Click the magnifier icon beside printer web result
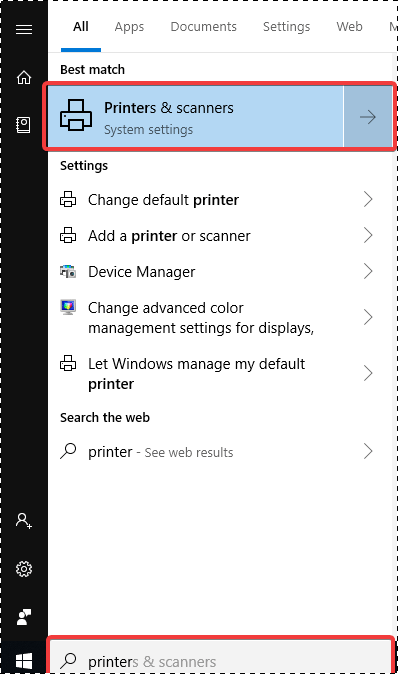Image resolution: width=398 pixels, height=674 pixels. click(x=68, y=451)
